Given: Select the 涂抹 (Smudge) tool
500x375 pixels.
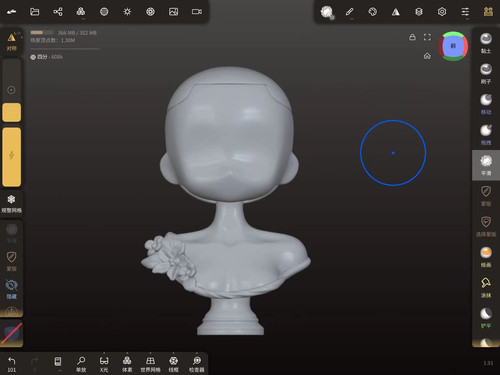Looking at the screenshot, I should point(486,288).
